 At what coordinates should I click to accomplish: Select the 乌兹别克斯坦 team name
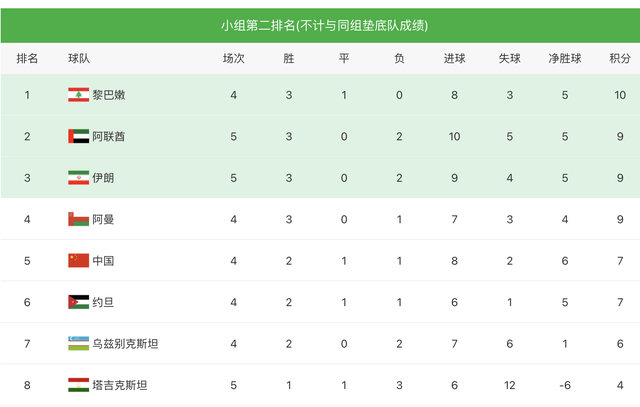[x=125, y=344]
